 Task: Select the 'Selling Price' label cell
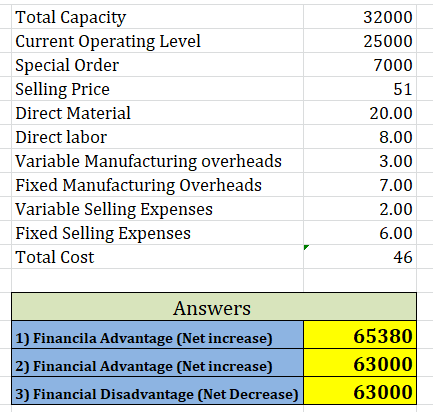point(157,89)
